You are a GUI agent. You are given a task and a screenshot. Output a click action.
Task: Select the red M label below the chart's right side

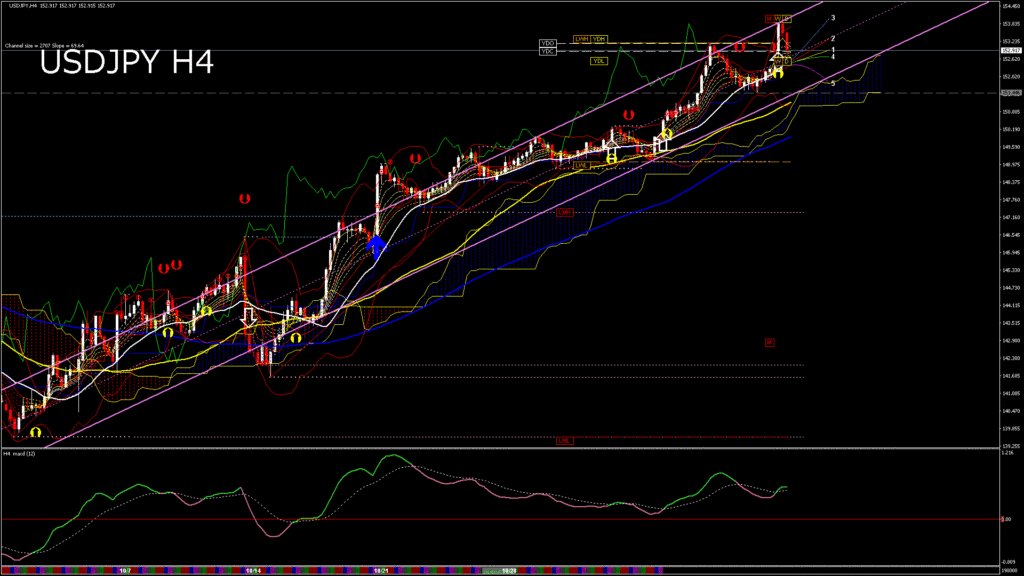[769, 342]
